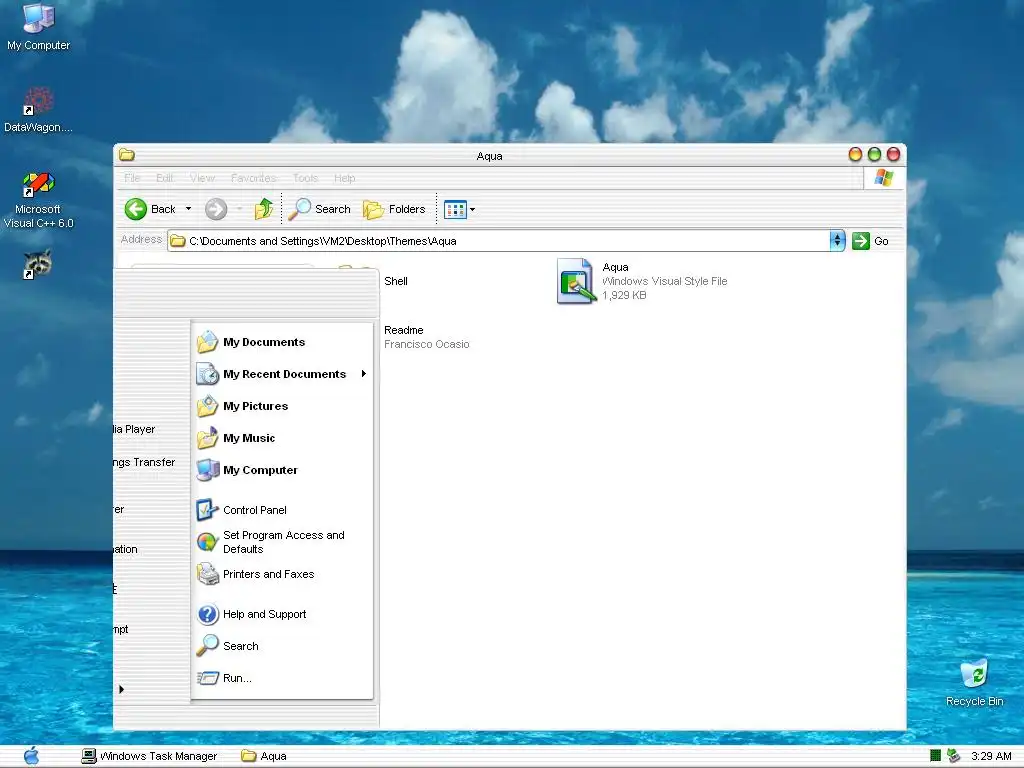
Task: Open the Help menu
Action: [x=344, y=178]
